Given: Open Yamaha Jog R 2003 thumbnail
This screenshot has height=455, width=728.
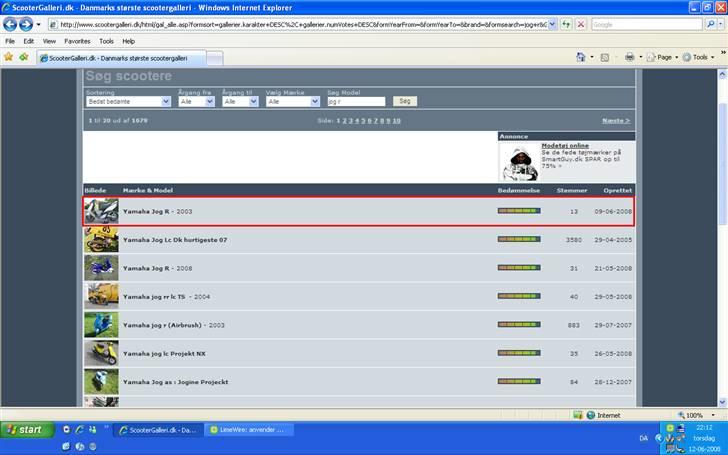Looking at the screenshot, I should click(x=101, y=211).
